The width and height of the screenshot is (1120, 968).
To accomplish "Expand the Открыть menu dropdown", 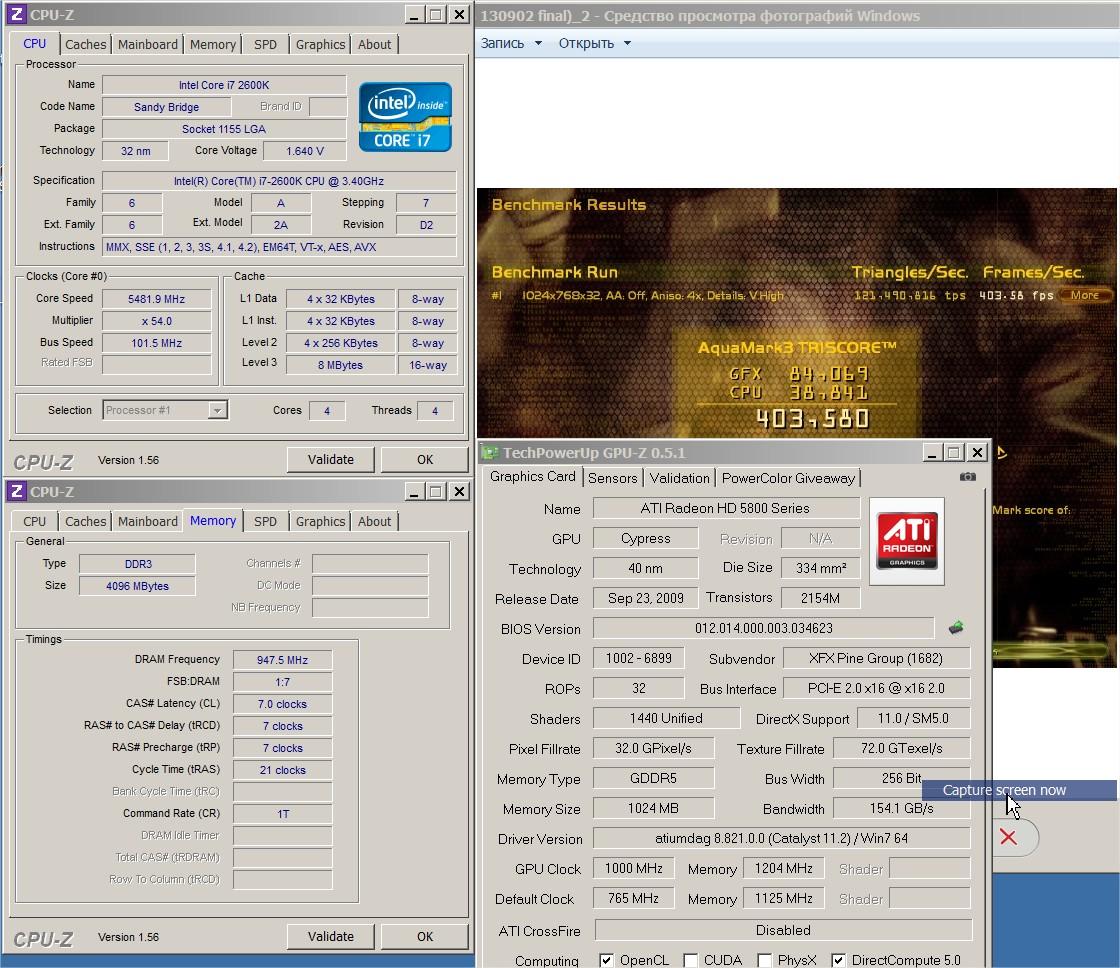I will (x=627, y=43).
